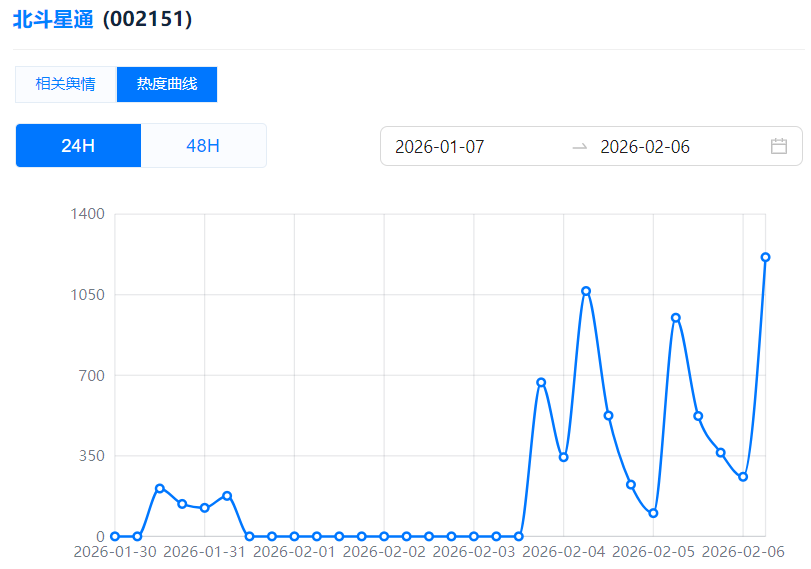Select the small peak near 210 after 2026-01-30
This screenshot has height=569, width=811.
(160, 488)
